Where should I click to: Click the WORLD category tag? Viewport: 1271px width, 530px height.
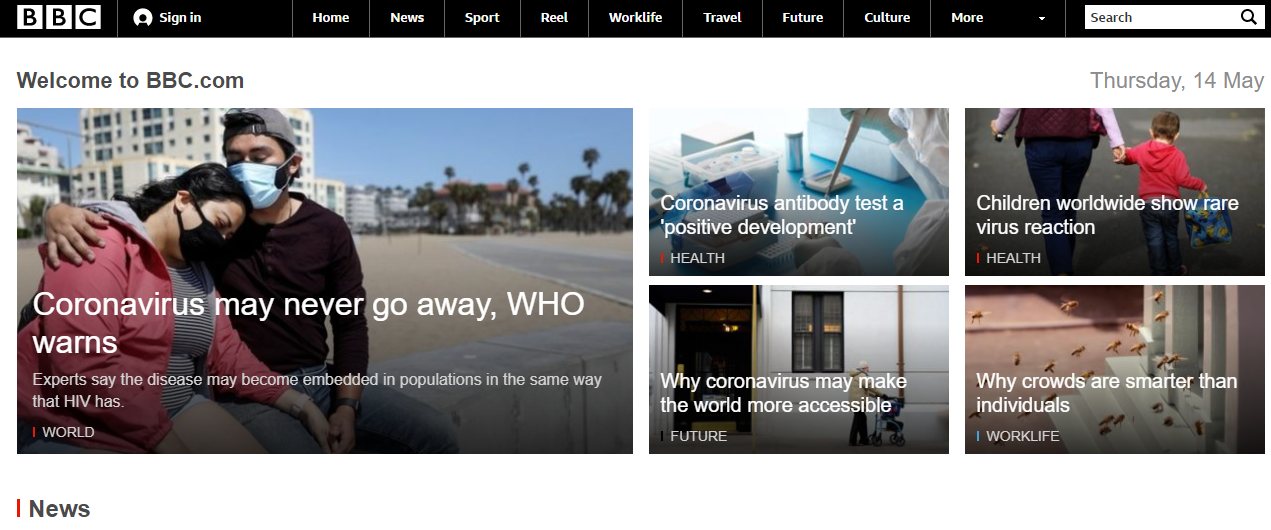[x=68, y=432]
